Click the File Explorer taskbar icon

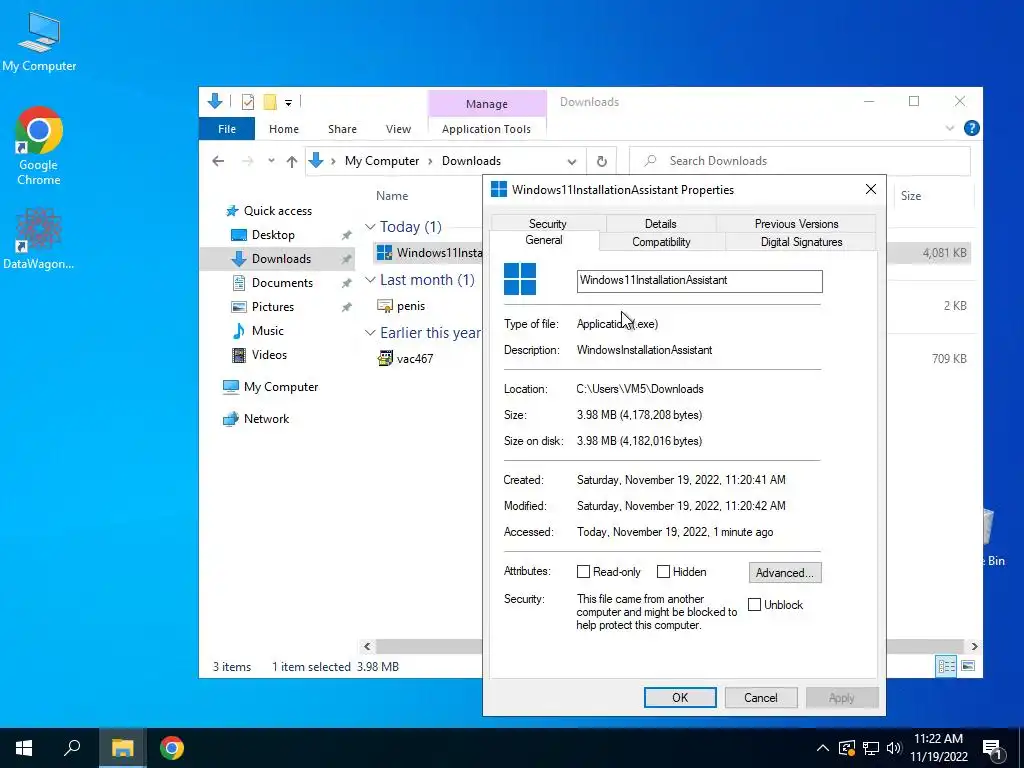(x=122, y=748)
